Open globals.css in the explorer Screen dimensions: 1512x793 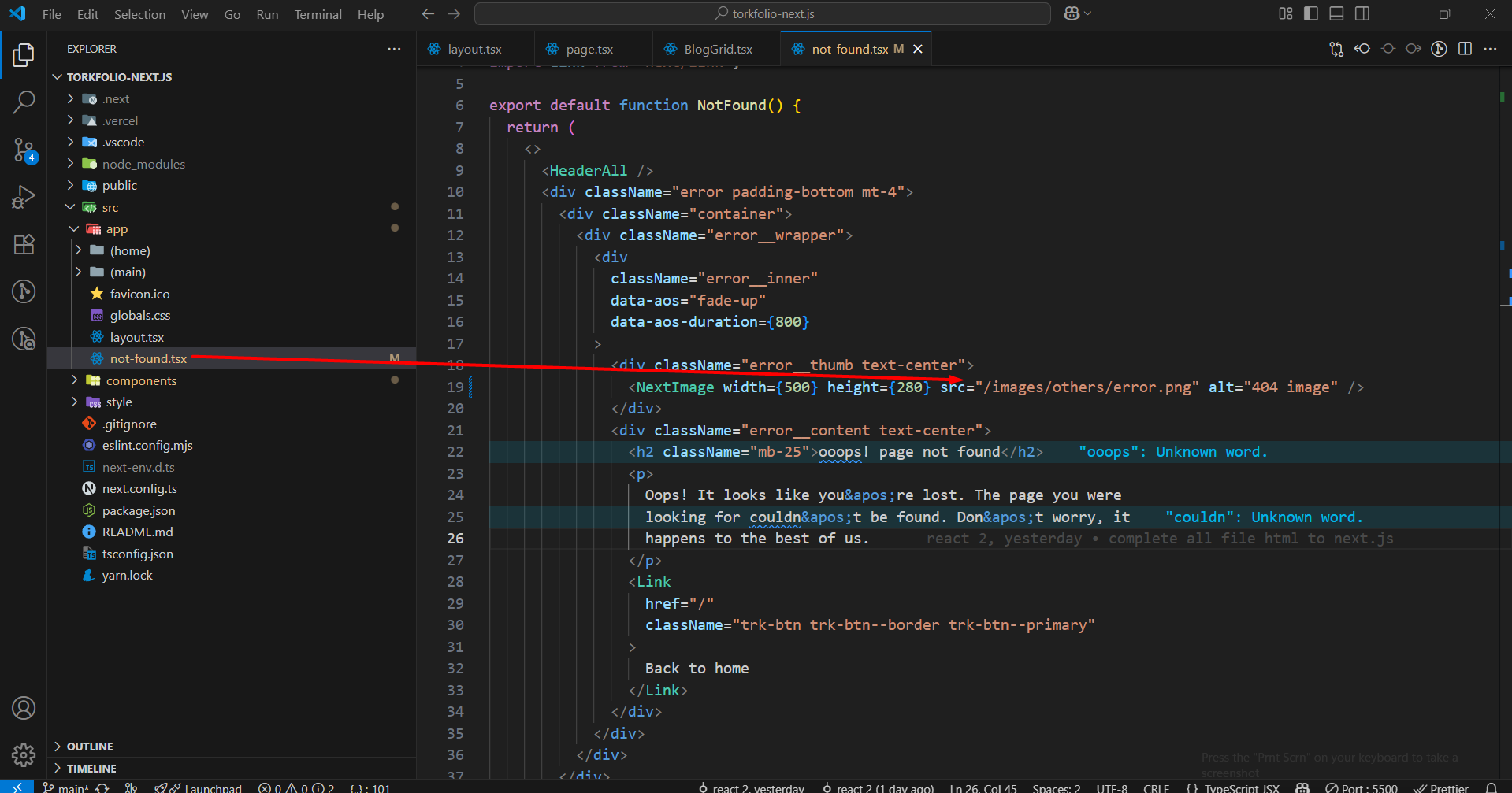click(x=140, y=315)
